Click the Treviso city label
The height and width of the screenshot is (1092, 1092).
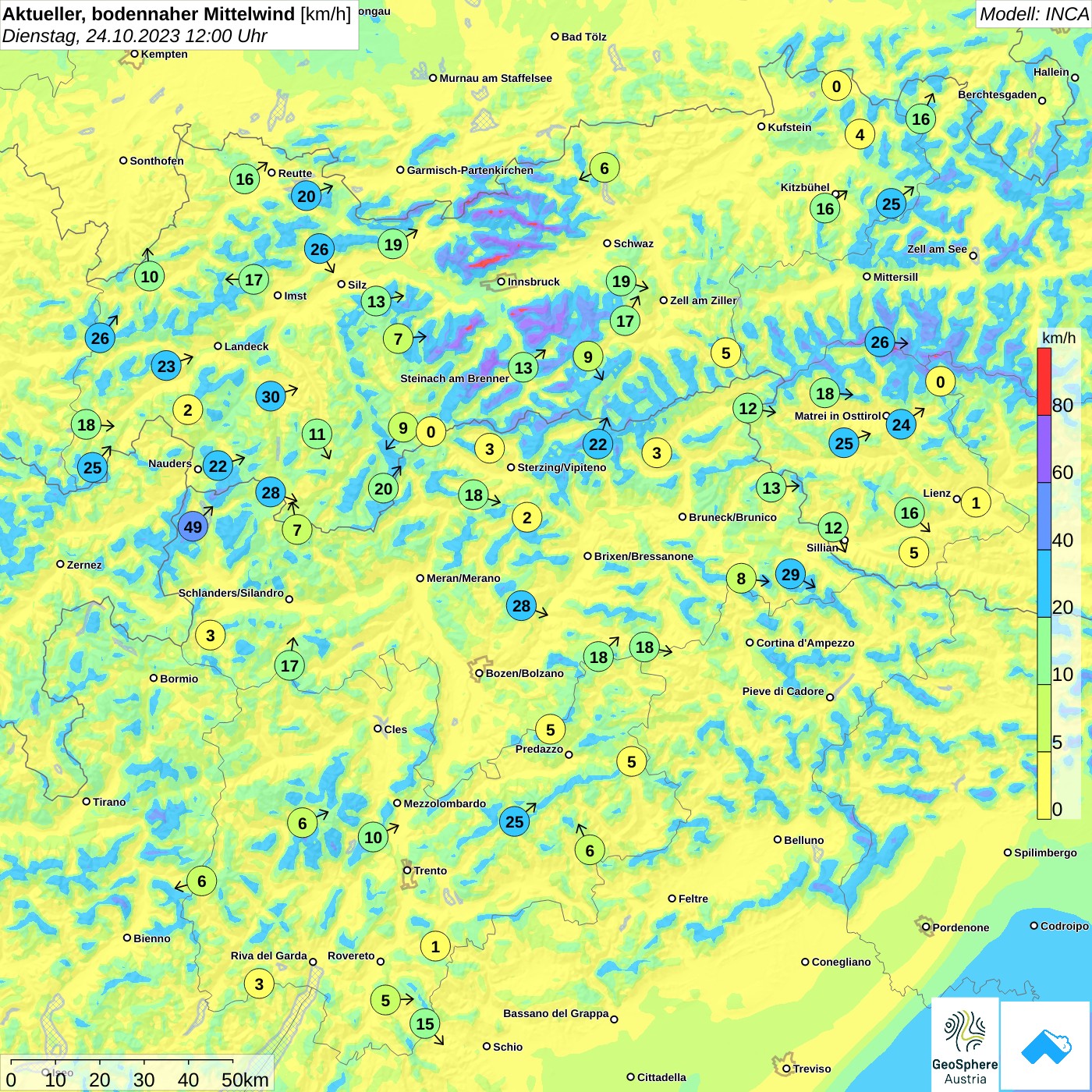[x=812, y=1069]
